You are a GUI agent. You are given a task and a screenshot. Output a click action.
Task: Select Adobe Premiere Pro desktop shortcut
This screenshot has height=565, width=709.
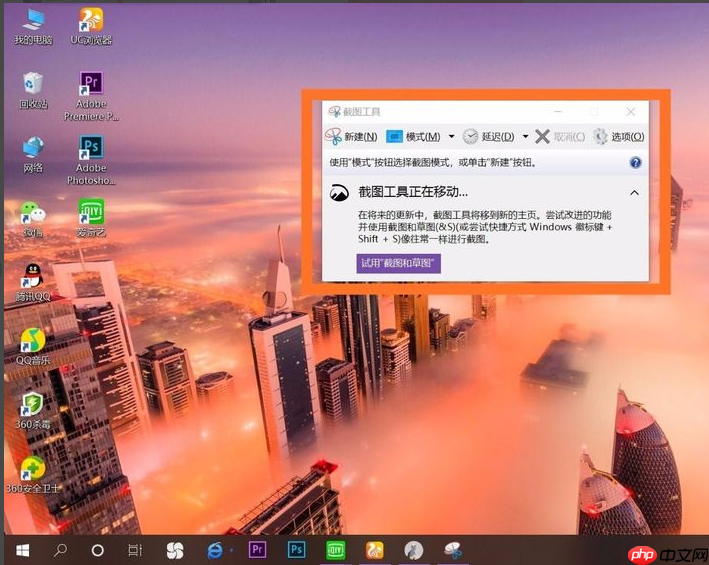[x=91, y=96]
